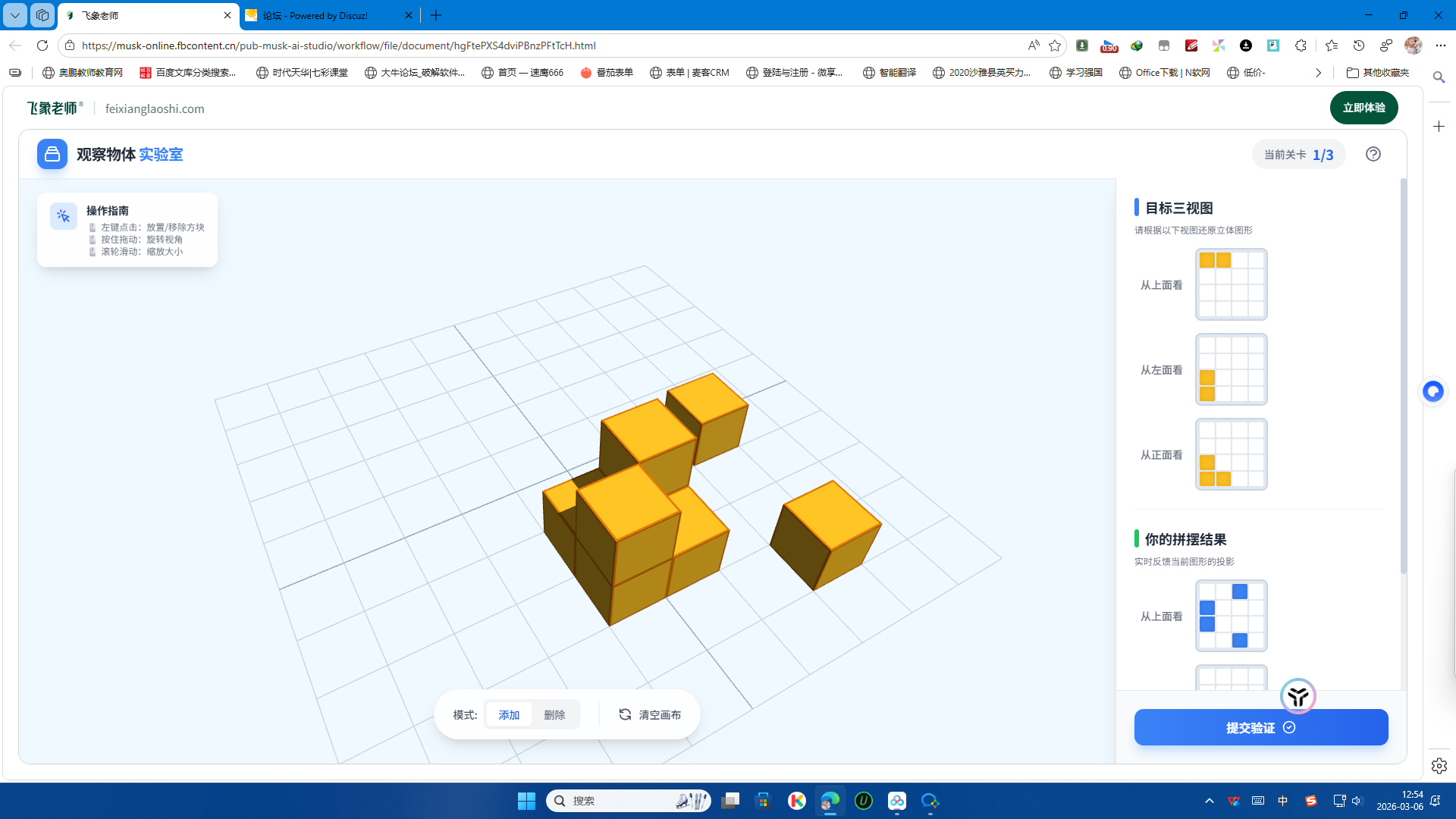Screen dimensions: 1456x819
Task: Switch mode to 添加 (add)
Action: (509, 714)
